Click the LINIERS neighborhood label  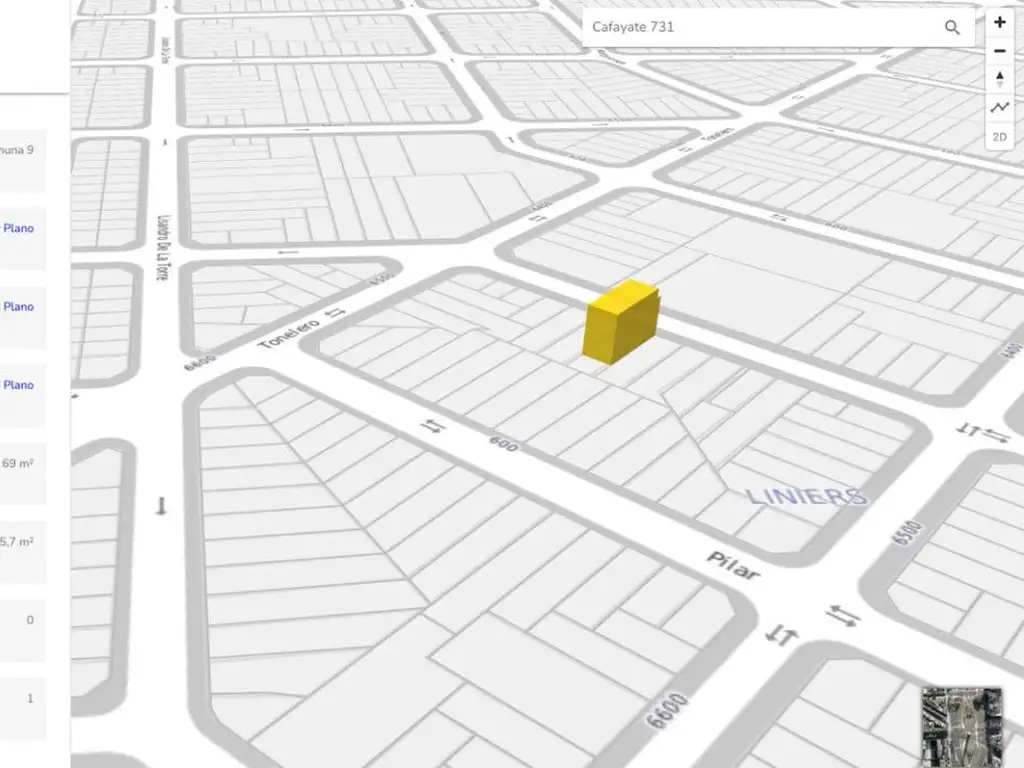tap(807, 497)
